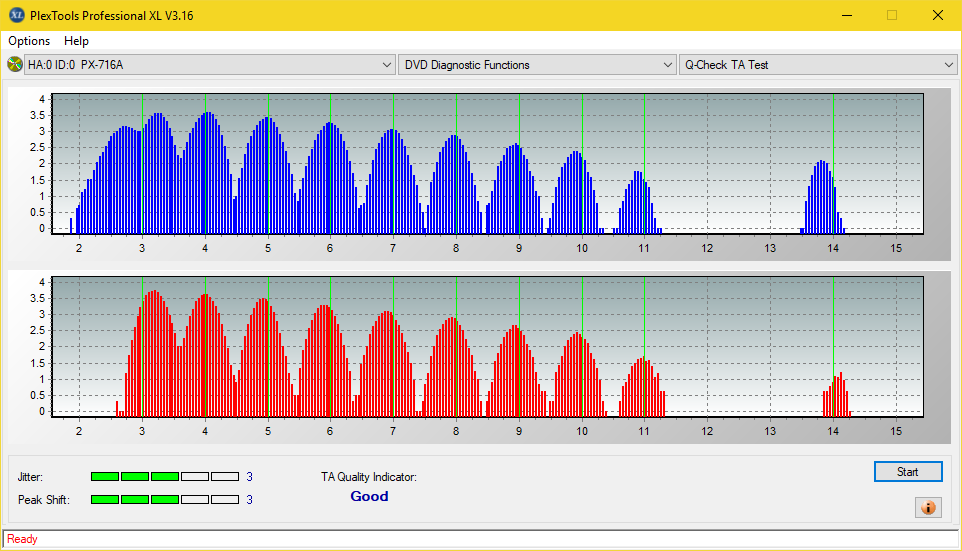Click the Peak Shift value 3
Image resolution: width=962 pixels, height=551 pixels.
tap(249, 499)
